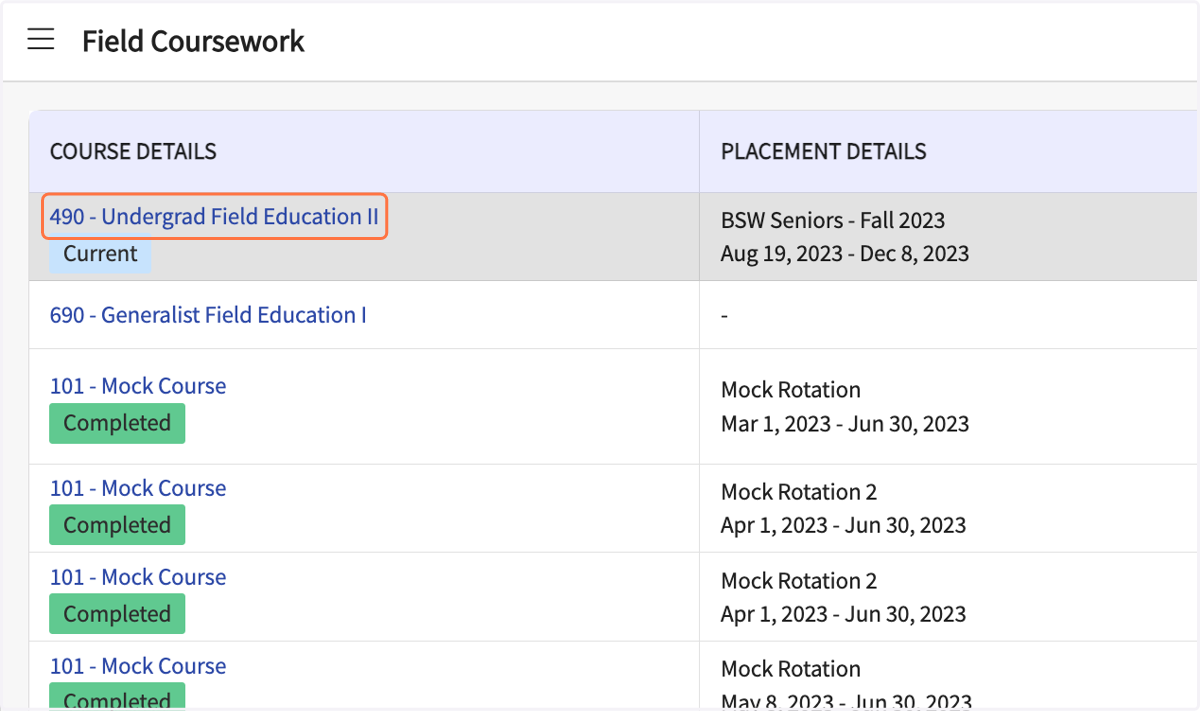Open 490 - Undergrad Field Education II
This screenshot has height=711, width=1200.
tap(214, 217)
